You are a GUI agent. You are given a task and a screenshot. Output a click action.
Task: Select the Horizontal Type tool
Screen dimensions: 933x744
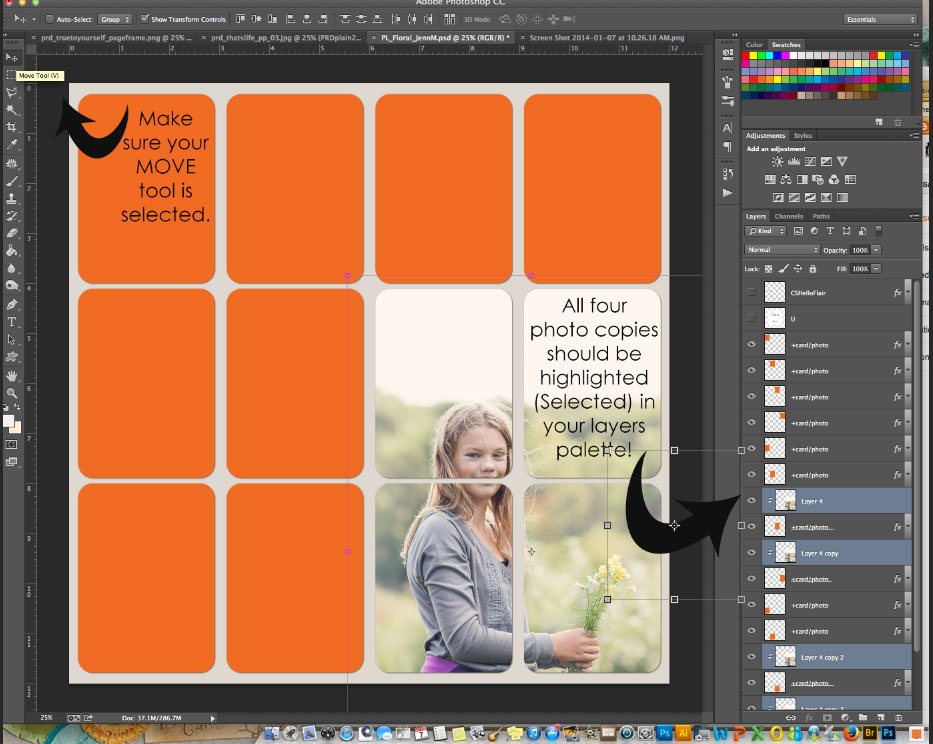click(x=12, y=322)
